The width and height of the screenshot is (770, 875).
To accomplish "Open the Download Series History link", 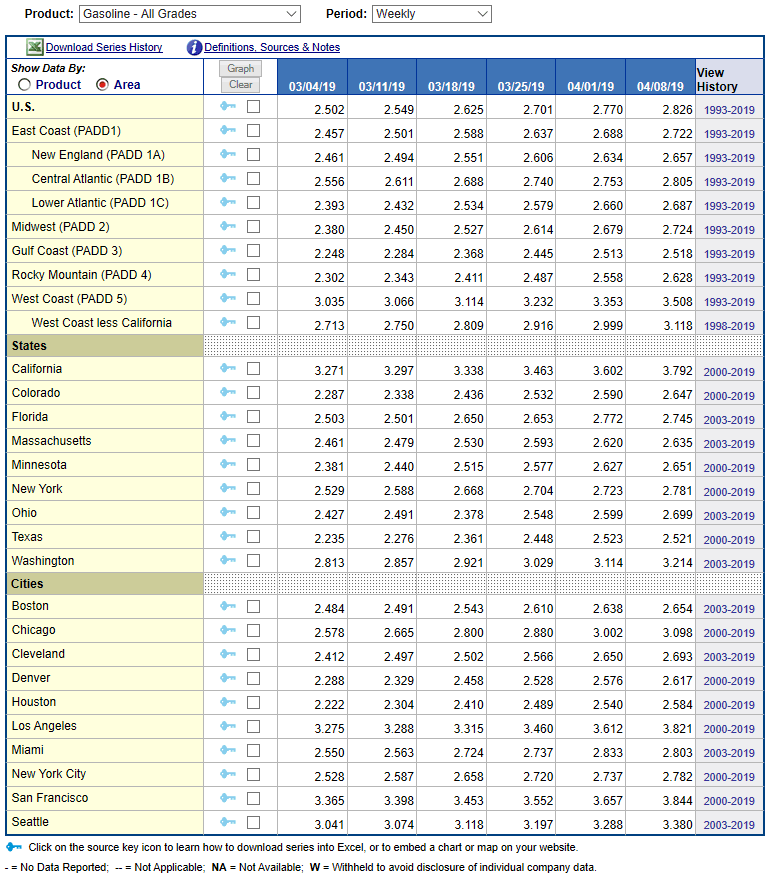I will click(104, 47).
